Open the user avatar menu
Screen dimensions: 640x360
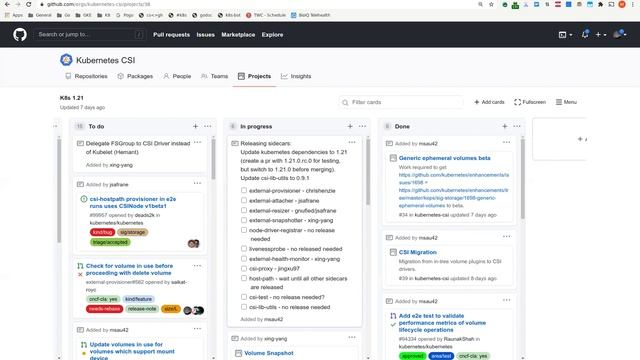(620, 34)
